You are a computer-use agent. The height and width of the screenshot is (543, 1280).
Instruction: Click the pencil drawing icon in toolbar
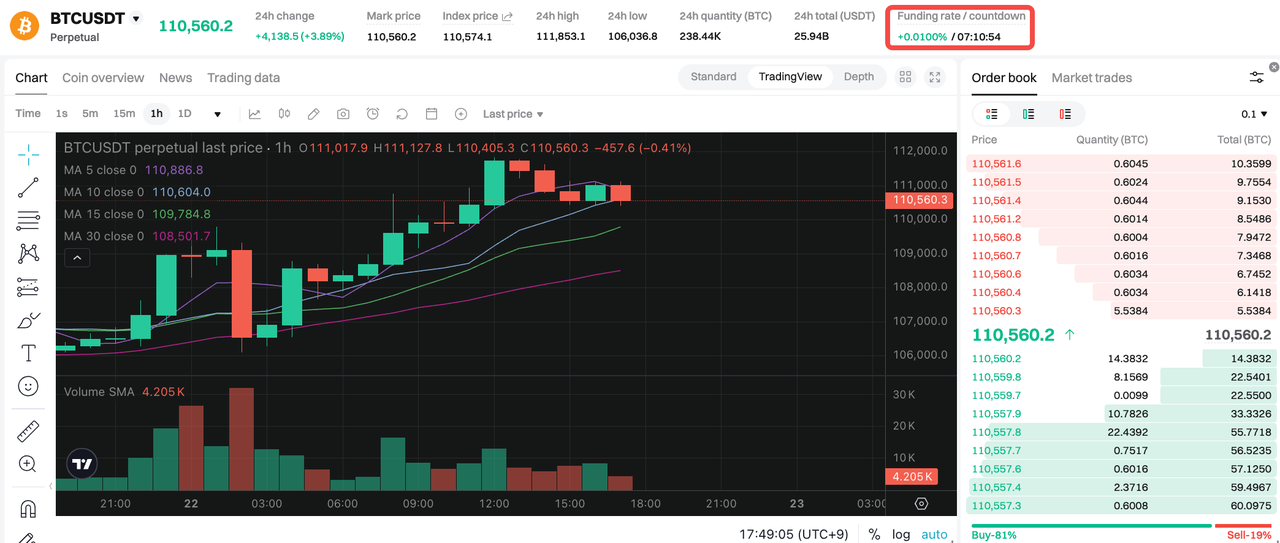click(313, 114)
